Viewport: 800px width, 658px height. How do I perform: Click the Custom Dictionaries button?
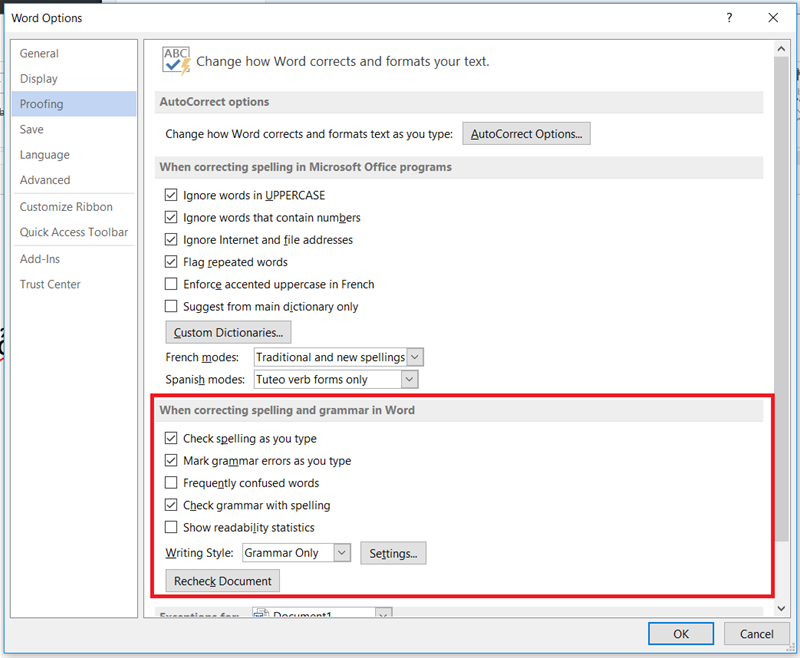click(x=228, y=332)
